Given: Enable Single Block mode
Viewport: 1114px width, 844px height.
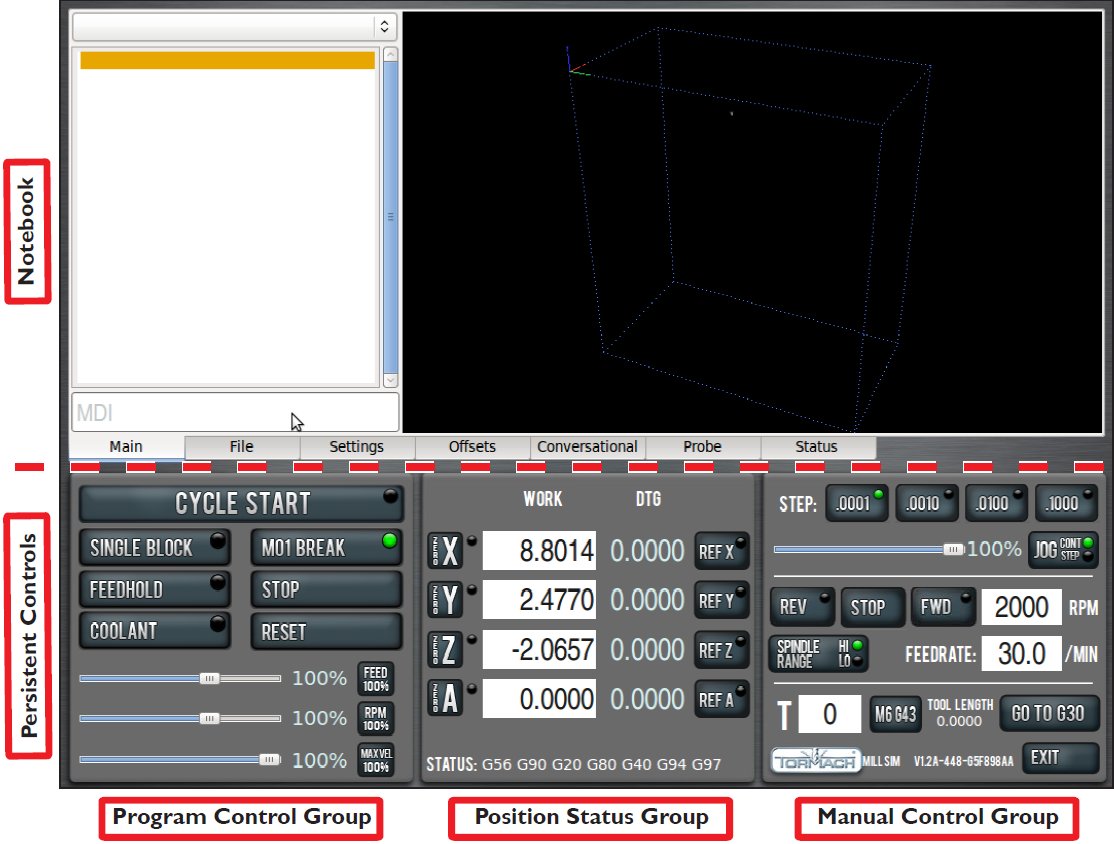Looking at the screenshot, I should [154, 548].
